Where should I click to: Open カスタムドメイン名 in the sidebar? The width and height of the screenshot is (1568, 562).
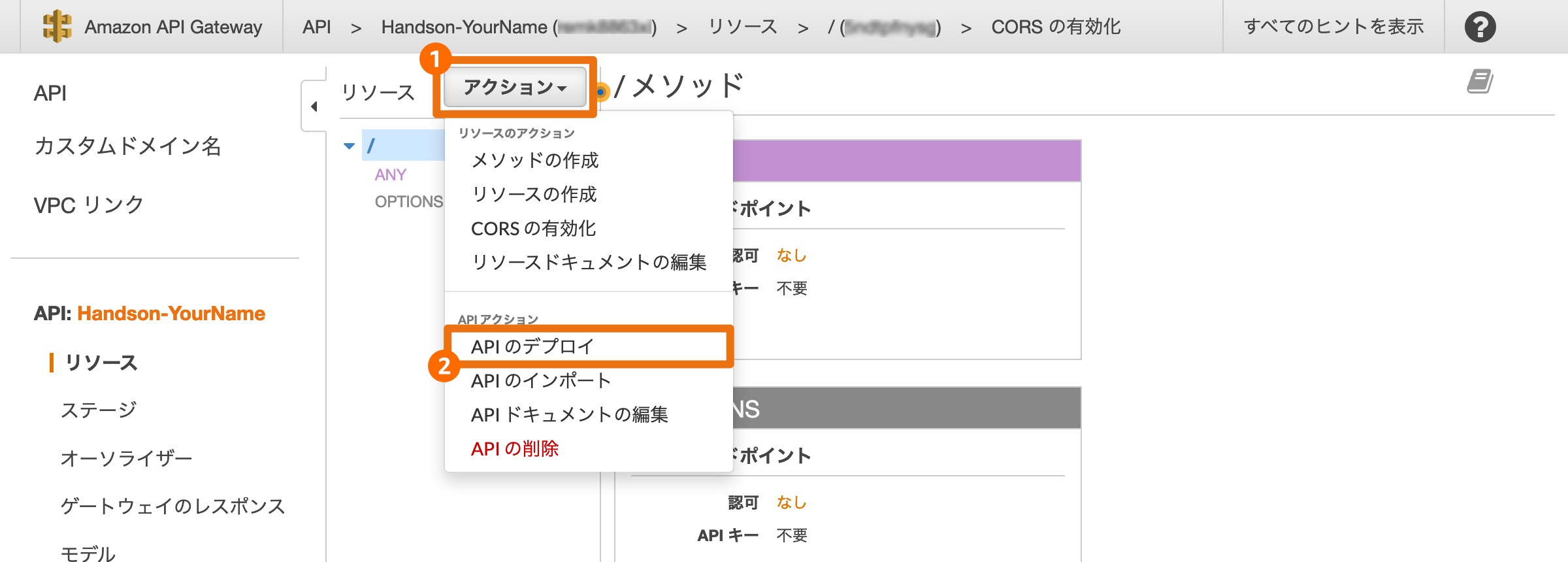[x=127, y=146]
